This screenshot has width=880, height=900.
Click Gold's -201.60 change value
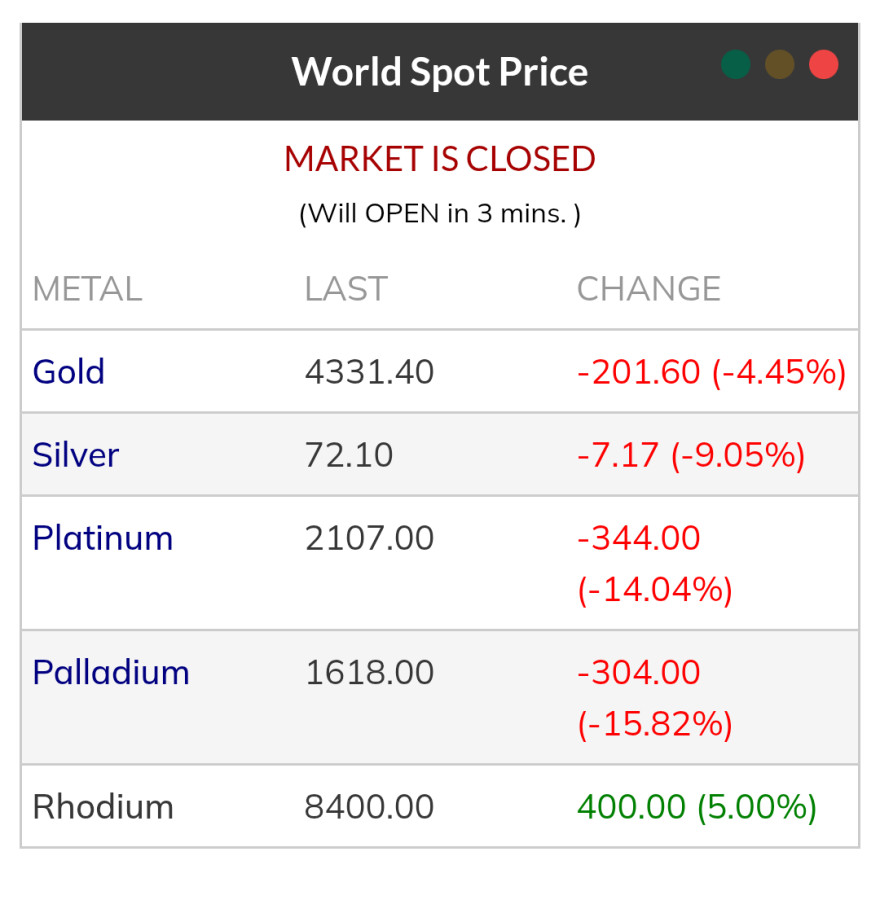639,372
